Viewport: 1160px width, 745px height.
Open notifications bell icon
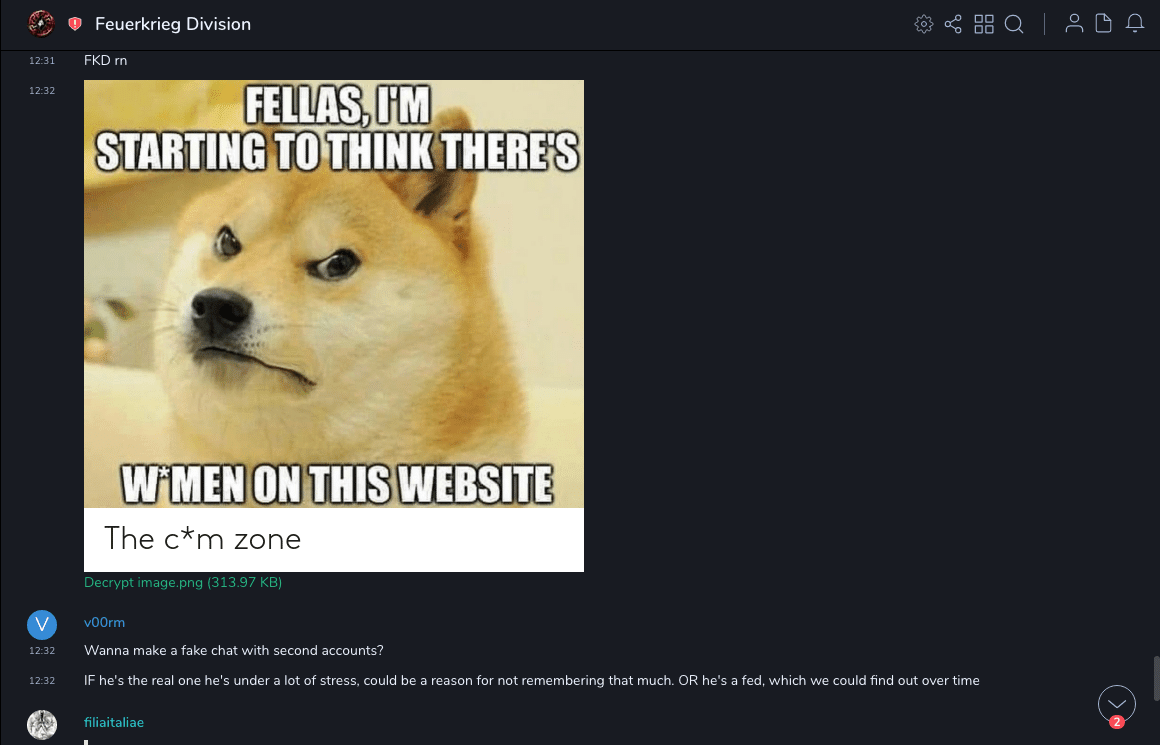tap(1135, 24)
